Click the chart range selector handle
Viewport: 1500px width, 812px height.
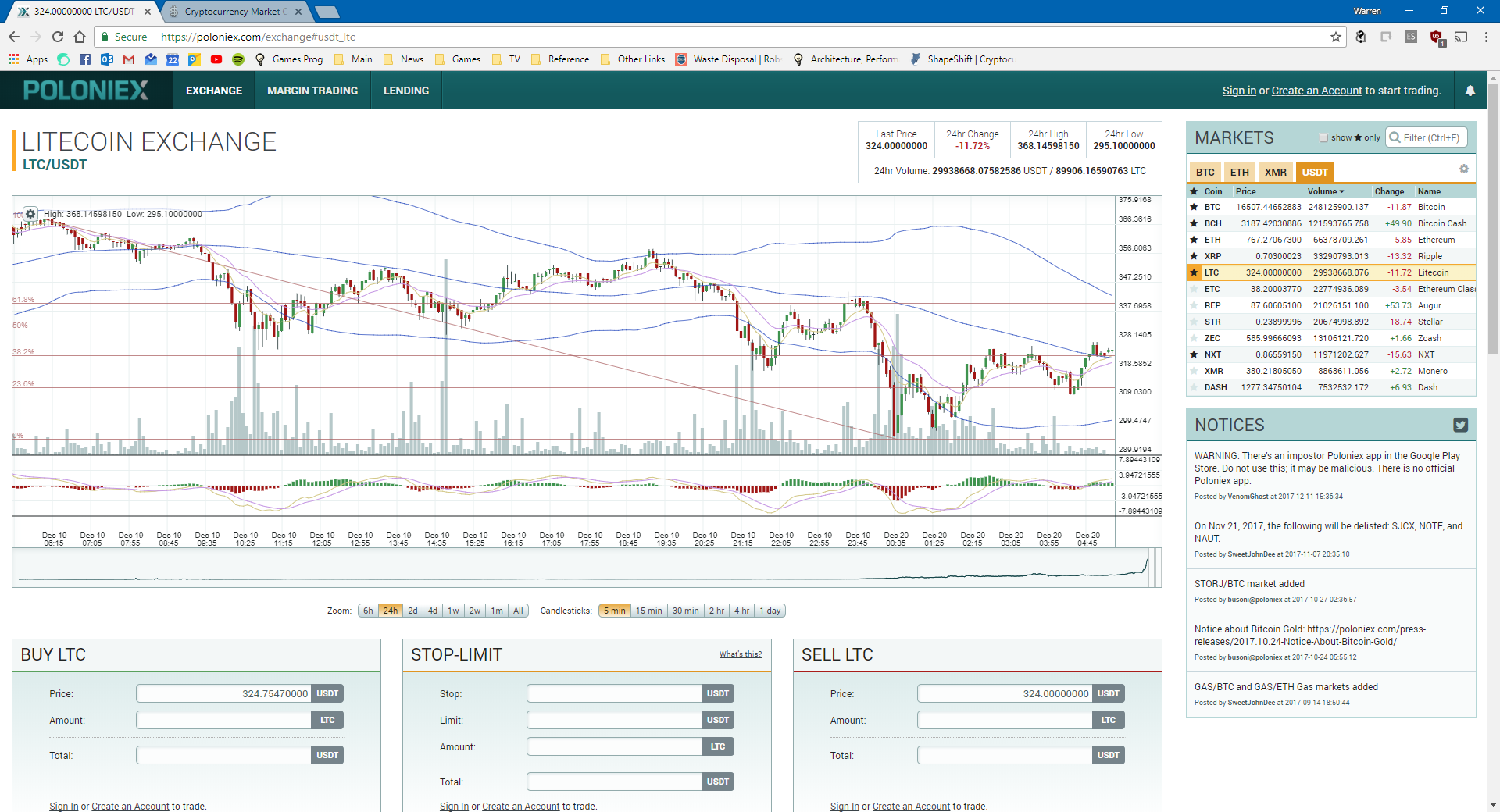pyautogui.click(x=1153, y=566)
